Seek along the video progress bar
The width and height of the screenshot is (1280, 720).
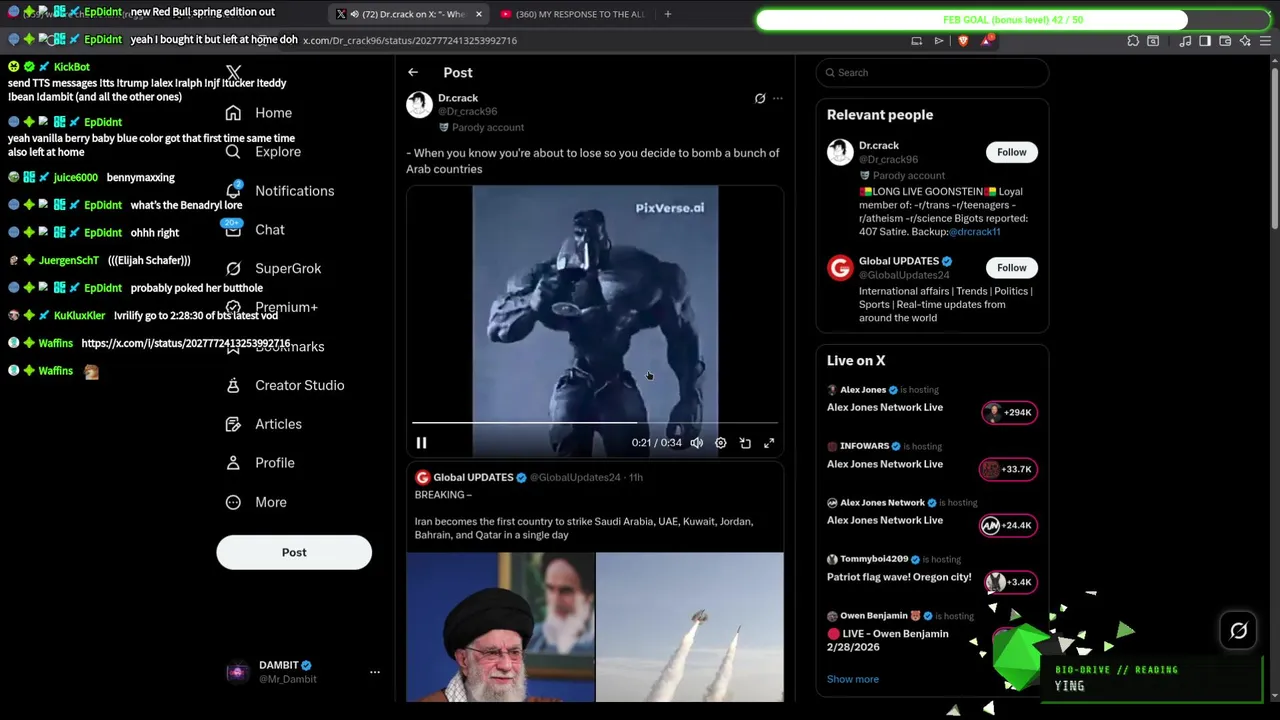coord(595,423)
